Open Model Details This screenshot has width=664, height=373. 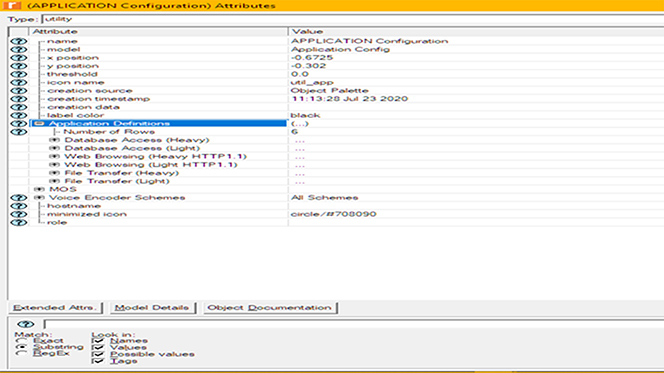click(152, 308)
